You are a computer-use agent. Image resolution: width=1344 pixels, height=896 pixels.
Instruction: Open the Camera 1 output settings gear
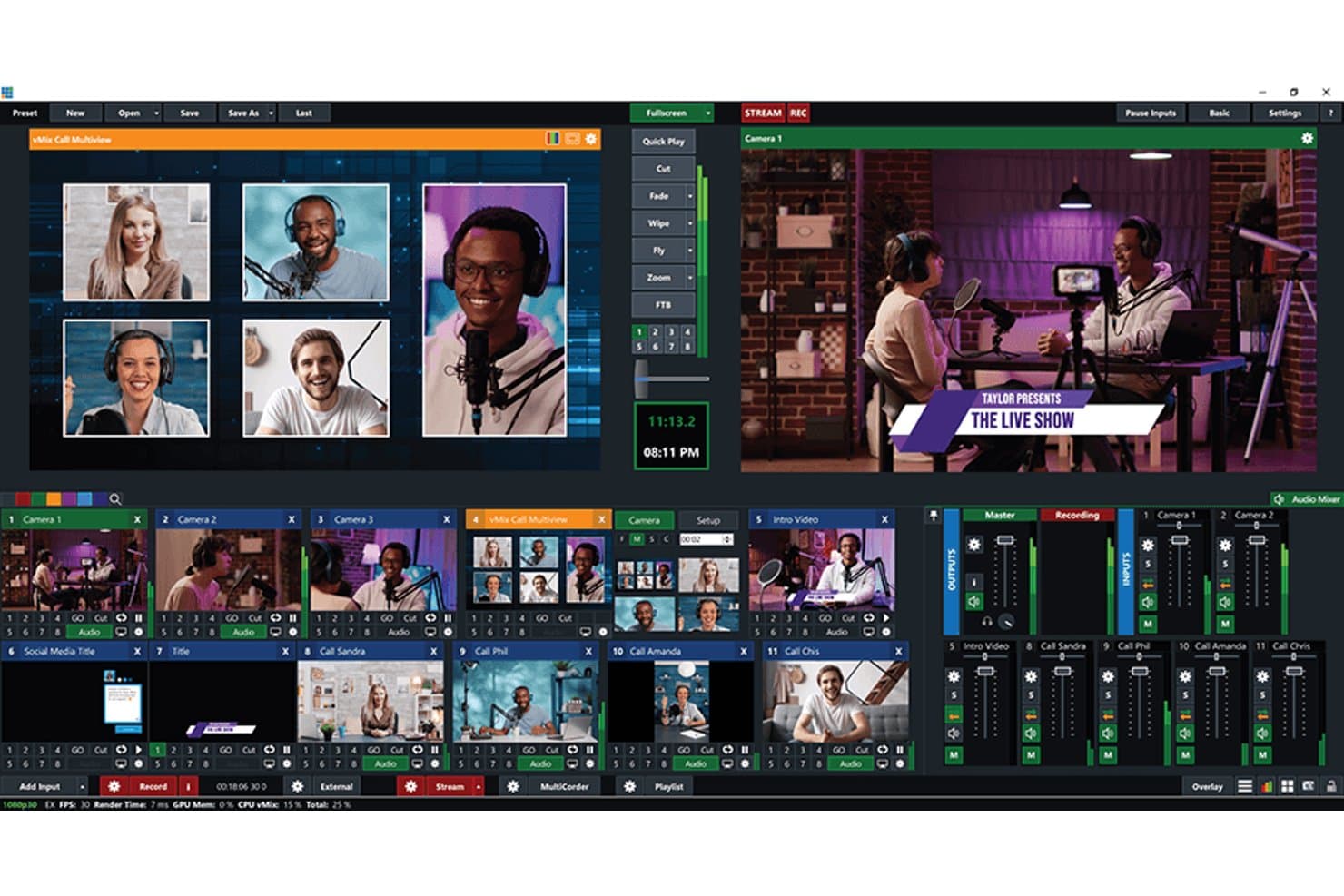(x=1307, y=138)
